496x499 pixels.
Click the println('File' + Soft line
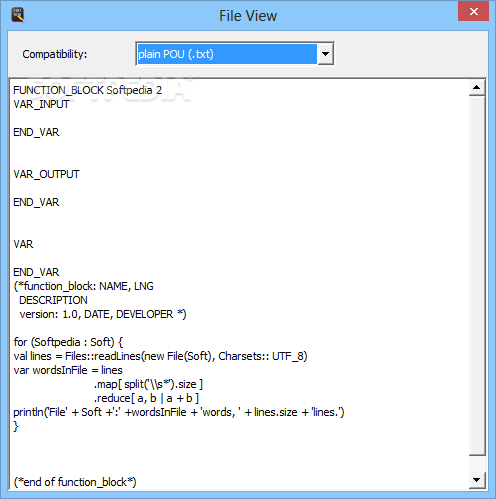179,412
